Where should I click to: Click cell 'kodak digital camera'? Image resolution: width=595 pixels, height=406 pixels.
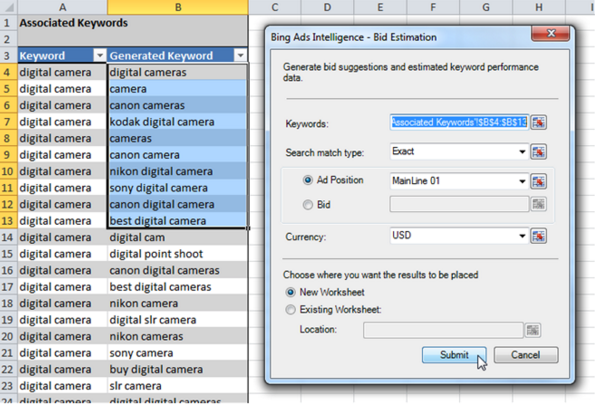pyautogui.click(x=178, y=122)
